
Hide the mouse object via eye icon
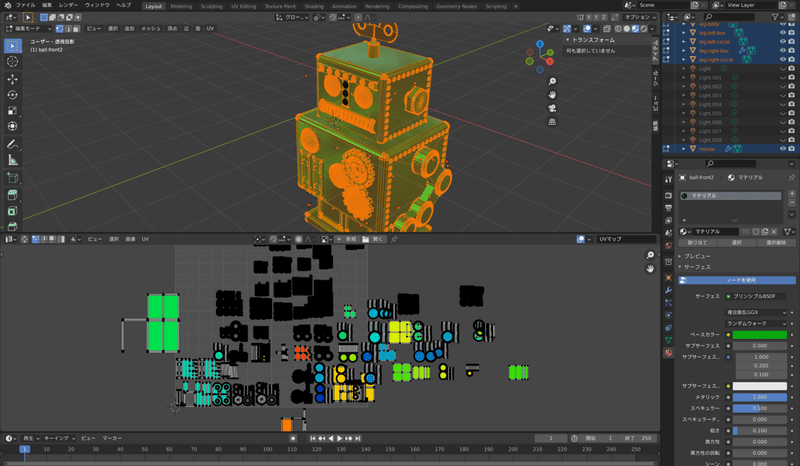point(783,149)
